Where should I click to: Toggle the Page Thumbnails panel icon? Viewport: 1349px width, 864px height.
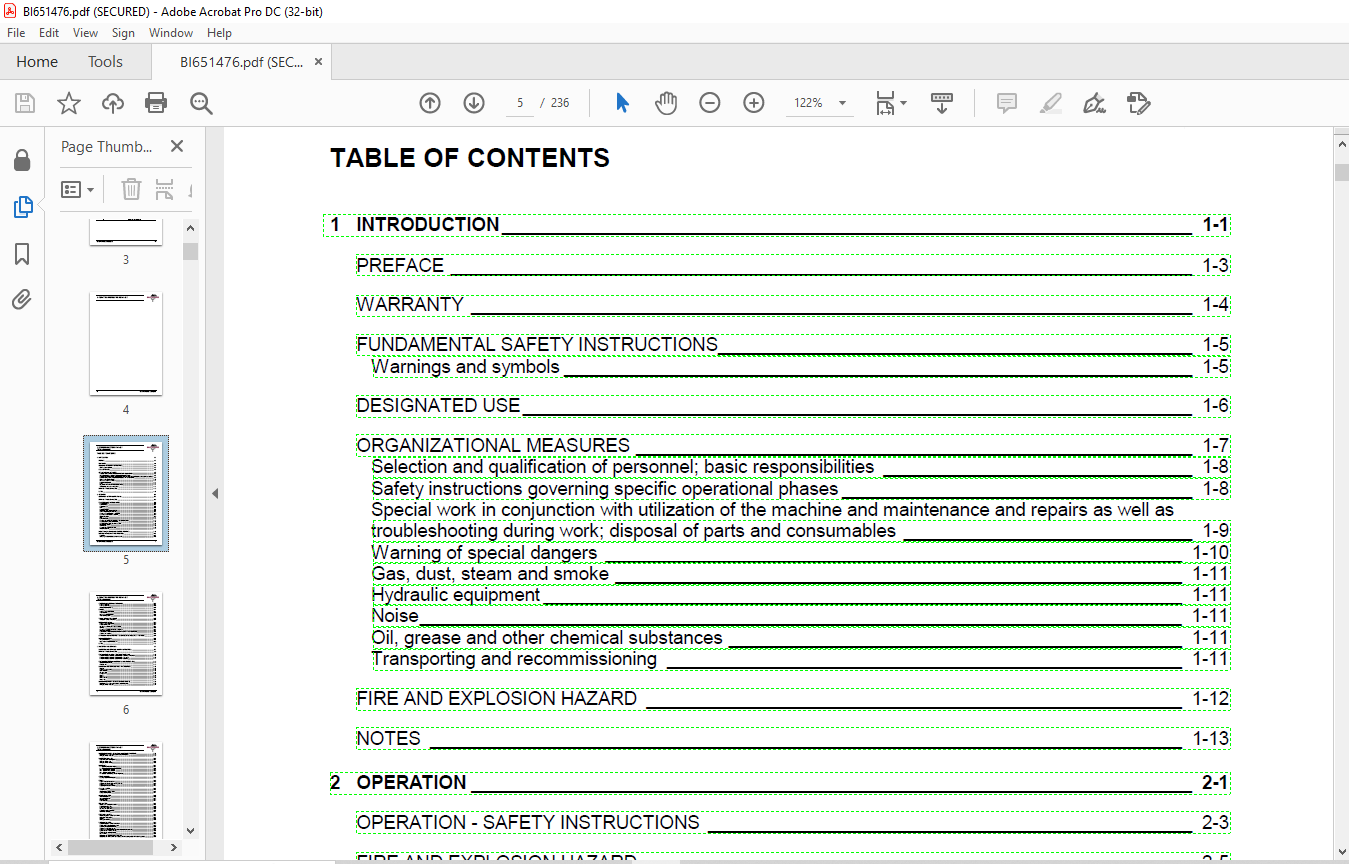coord(22,207)
